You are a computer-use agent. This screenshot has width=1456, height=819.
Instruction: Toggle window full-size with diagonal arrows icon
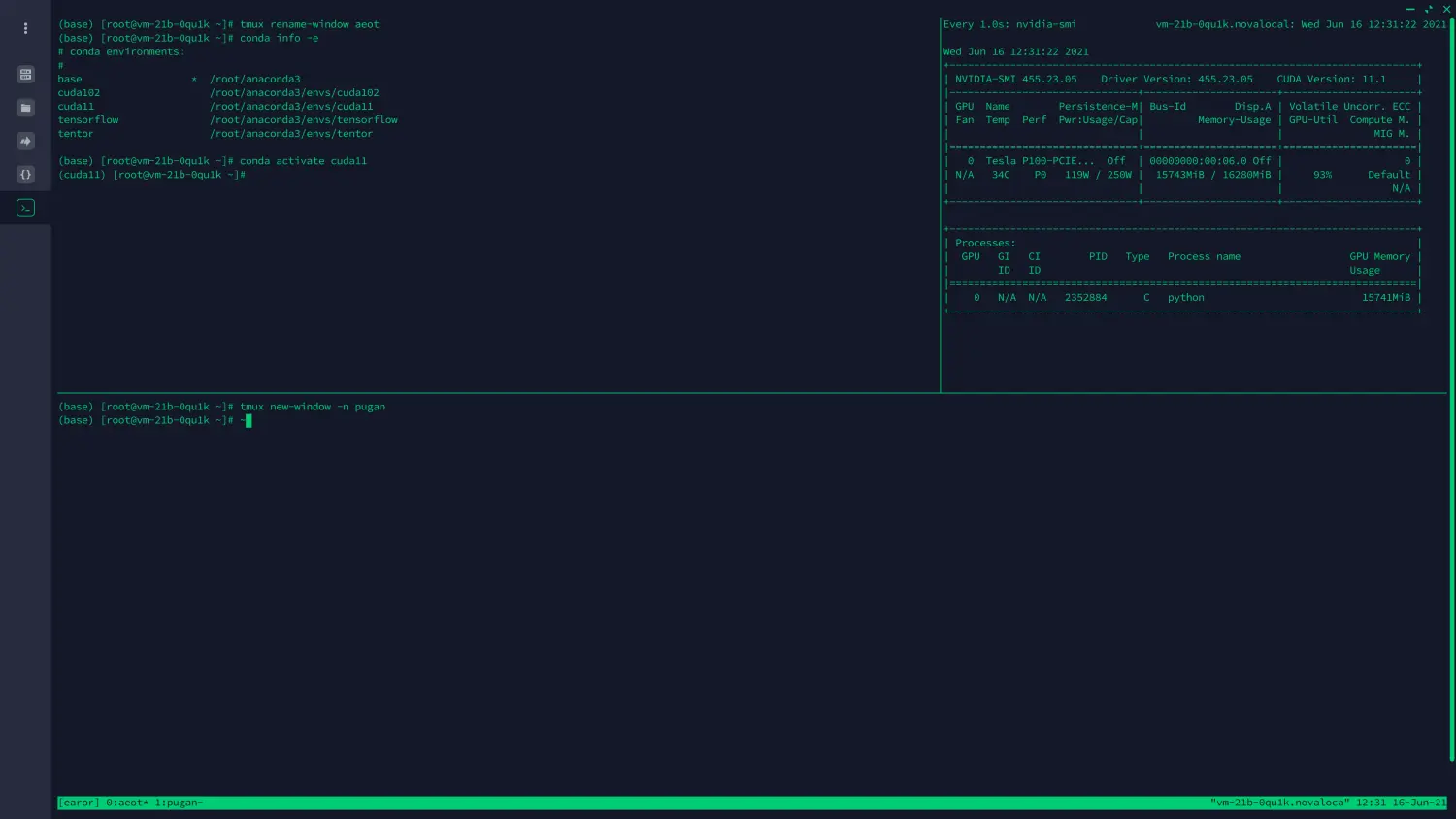[x=1428, y=9]
